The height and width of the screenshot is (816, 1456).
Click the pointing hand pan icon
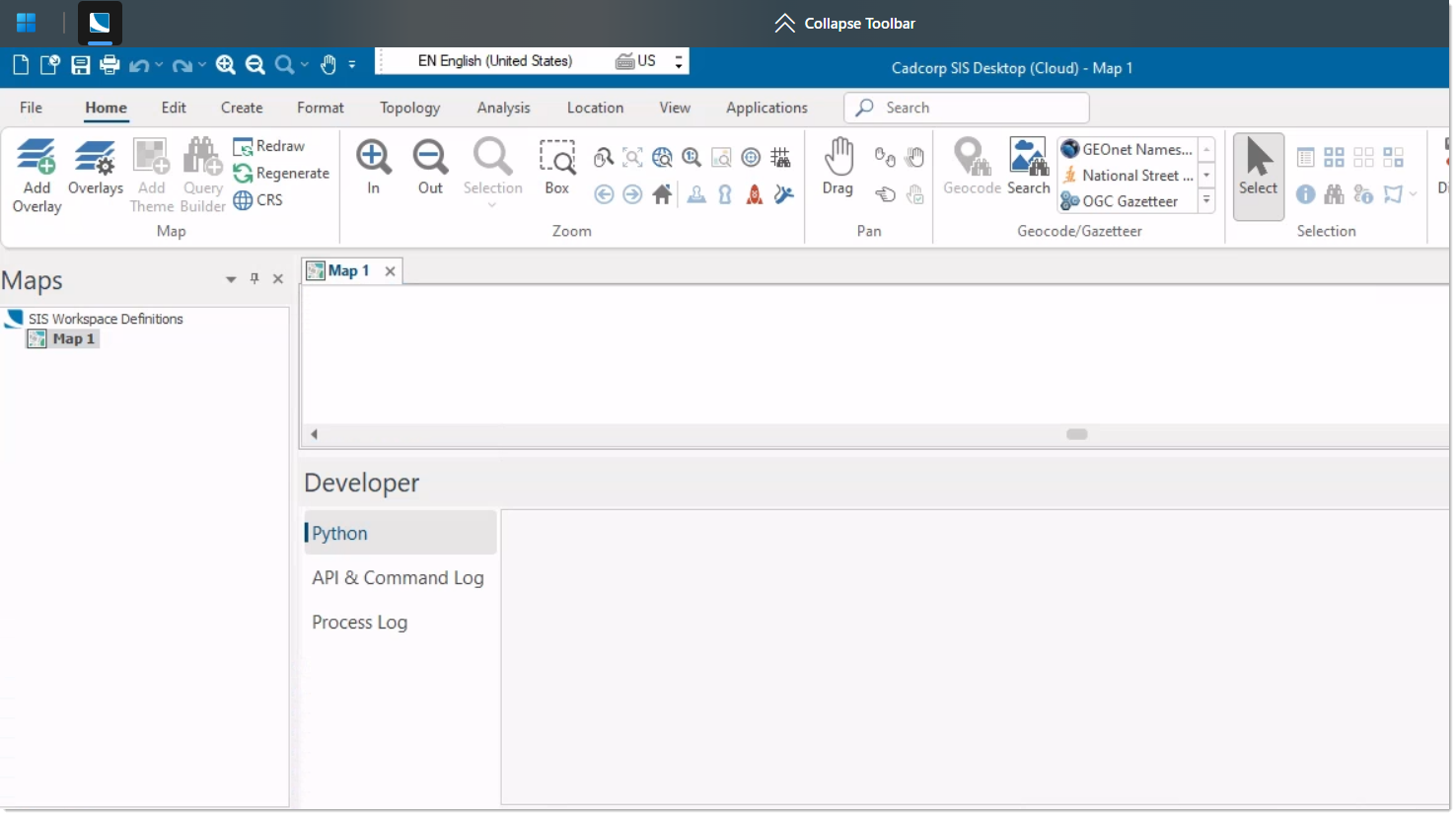click(885, 194)
